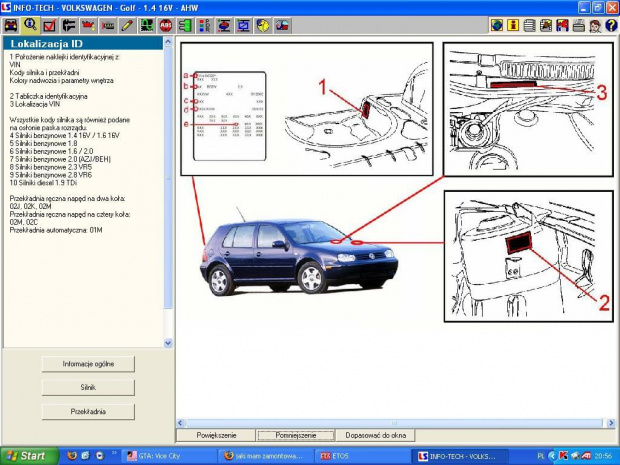Click the globe language icon
620x465 pixels.
tap(497, 26)
